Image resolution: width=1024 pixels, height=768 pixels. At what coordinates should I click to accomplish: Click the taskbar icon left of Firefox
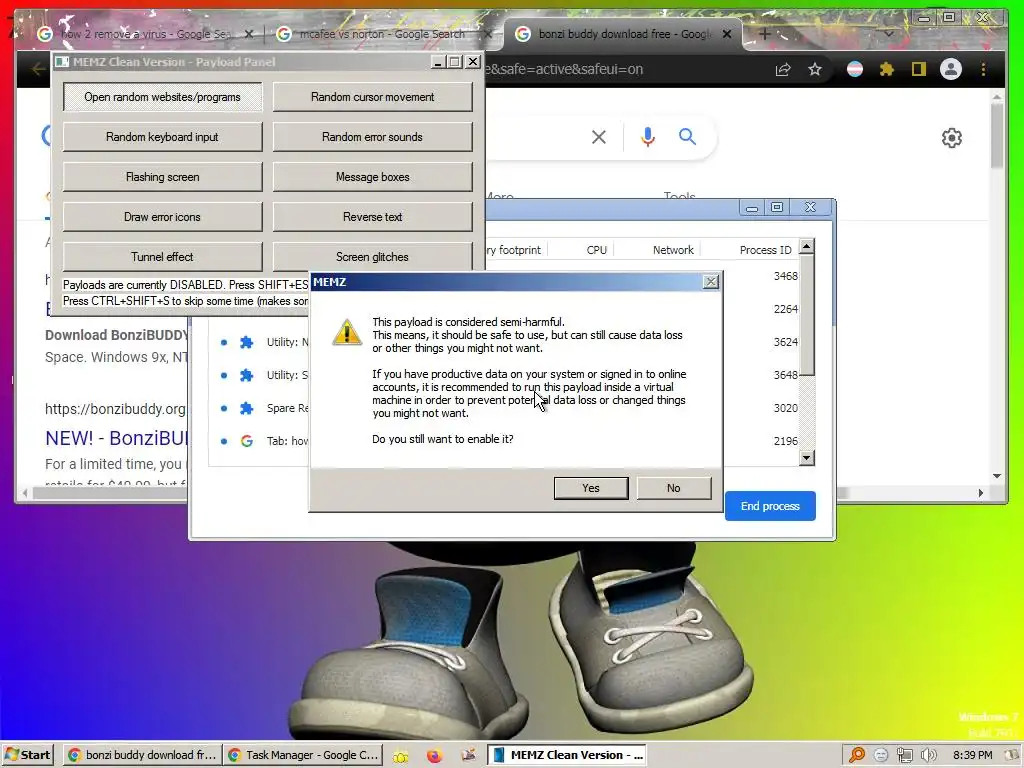[401, 756]
